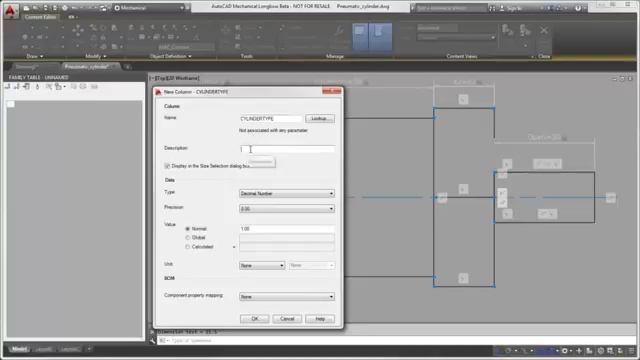This screenshot has width=640, height=360.
Task: Click second blue highlighted Content Views button
Action: coord(380,37)
